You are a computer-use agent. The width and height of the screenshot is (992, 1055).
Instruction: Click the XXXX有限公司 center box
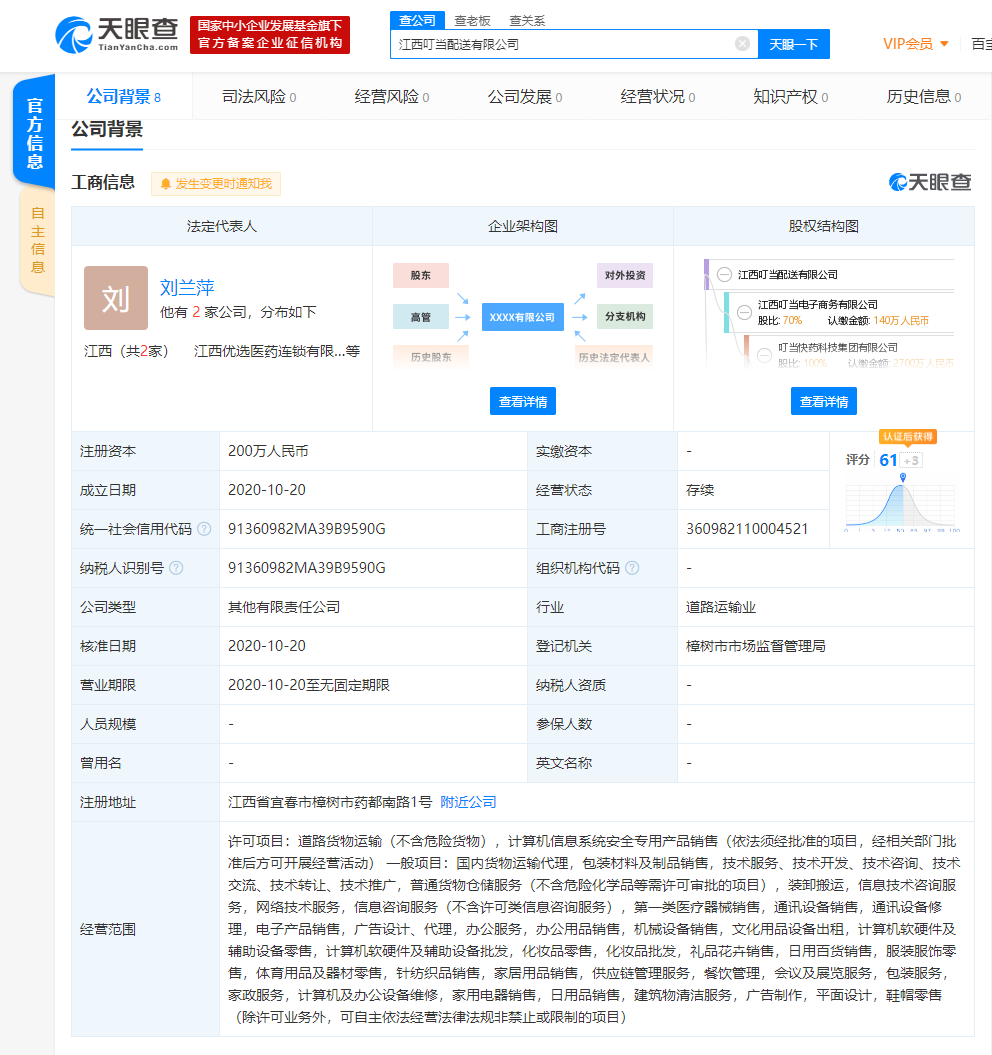(522, 317)
